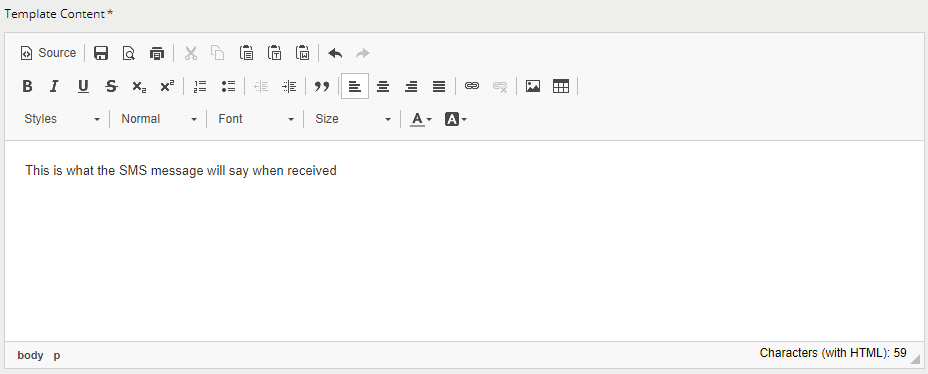This screenshot has width=928, height=374.
Task: Click the Cut scissors icon
Action: pos(191,53)
